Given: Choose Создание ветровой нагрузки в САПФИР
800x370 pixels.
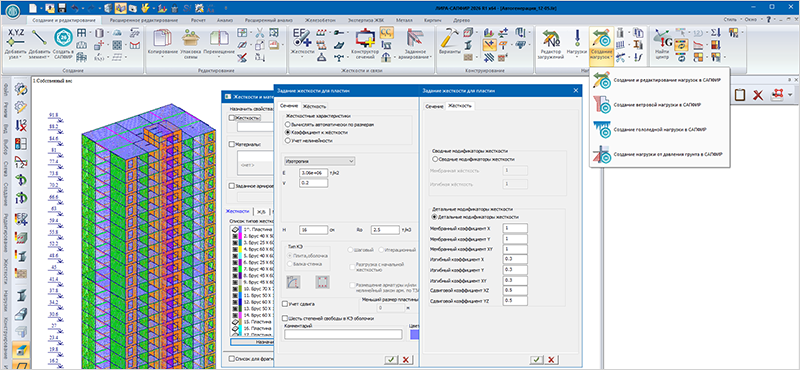Looking at the screenshot, I should point(657,105).
